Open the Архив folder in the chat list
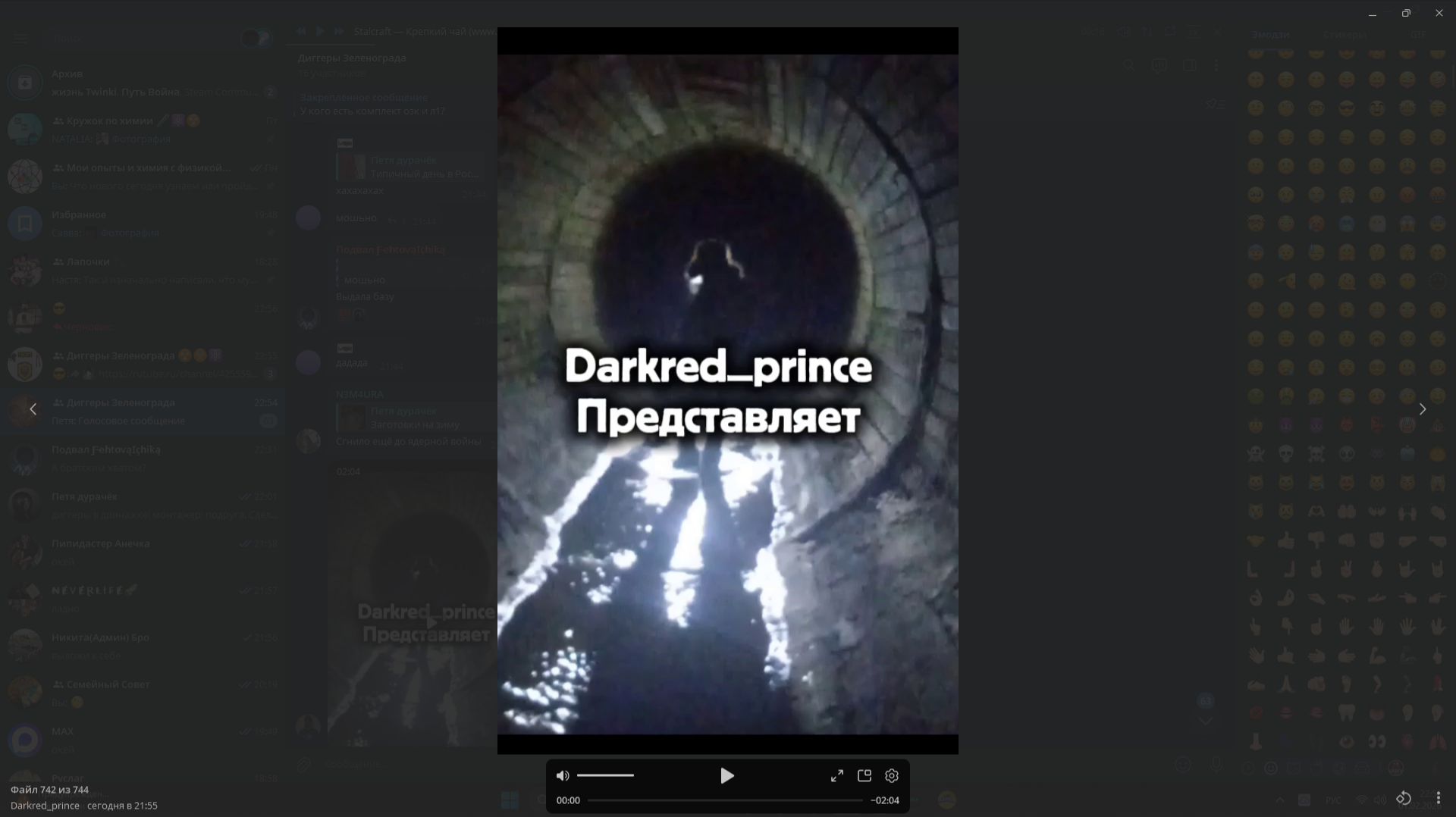 143,83
